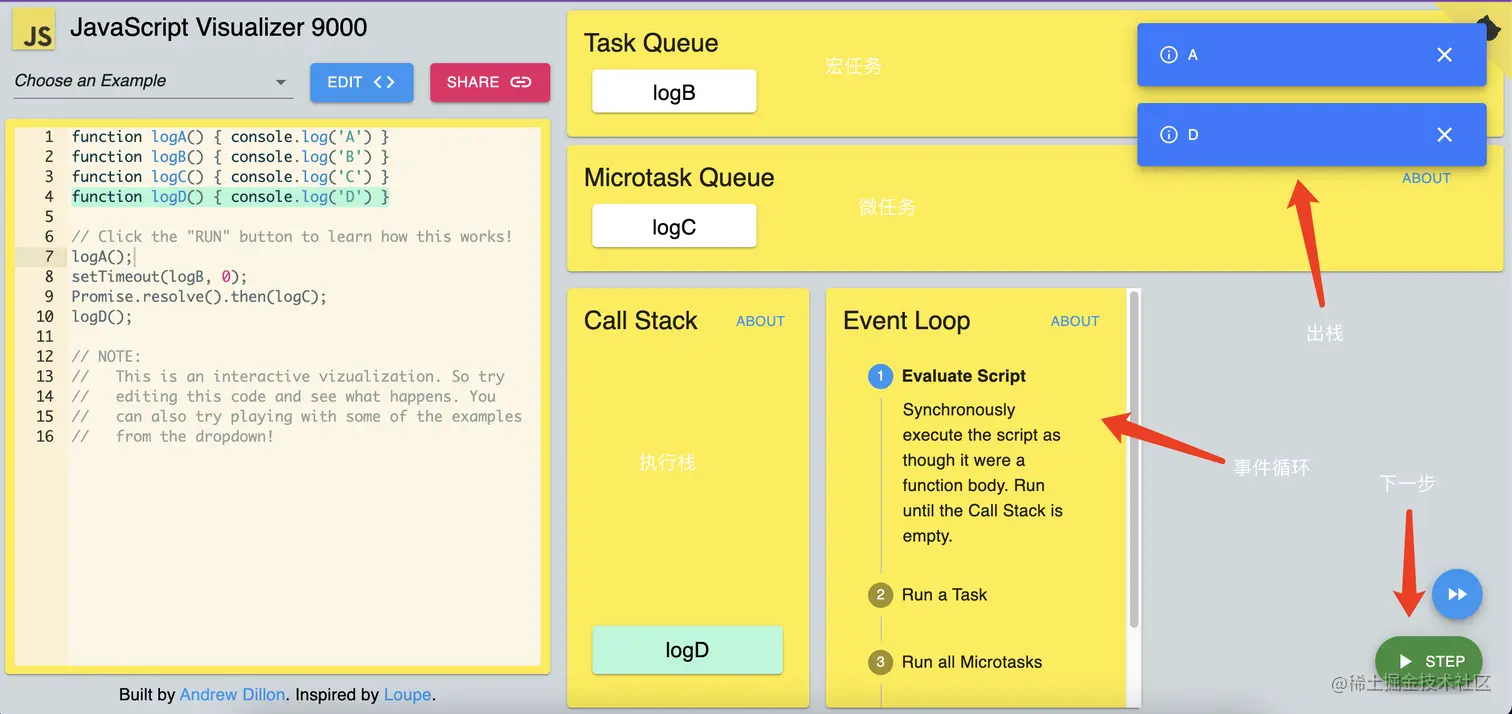
Task: Select step 2 Run a Task
Action: pyautogui.click(x=928, y=595)
